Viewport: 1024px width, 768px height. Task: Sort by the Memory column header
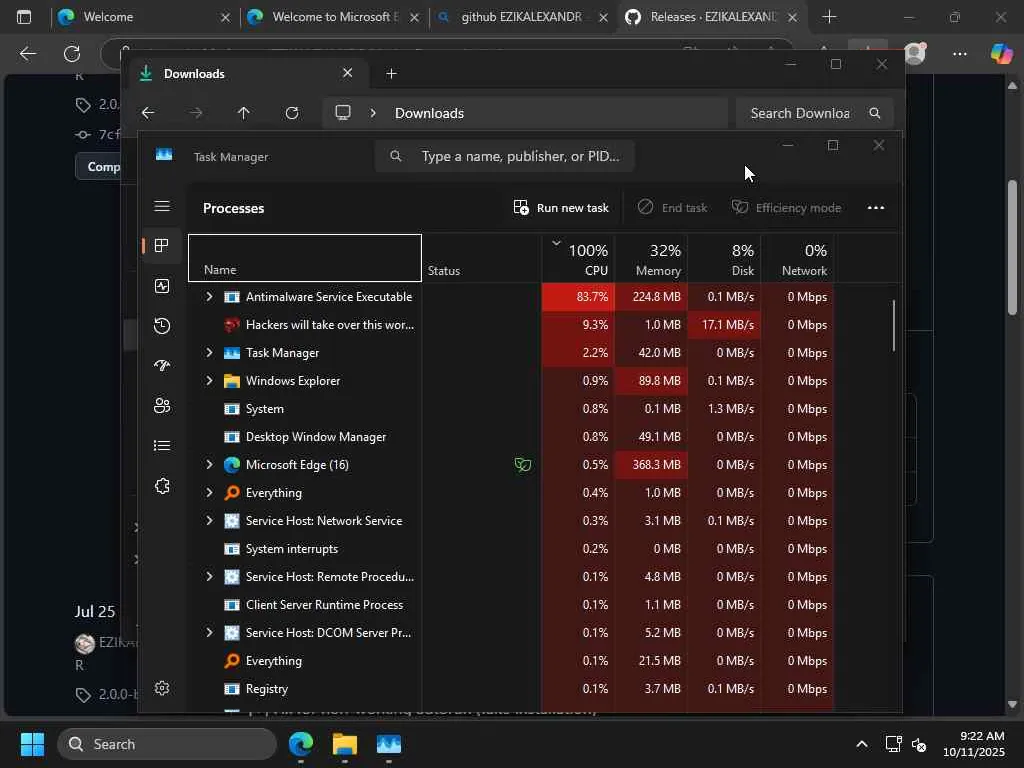(x=651, y=258)
